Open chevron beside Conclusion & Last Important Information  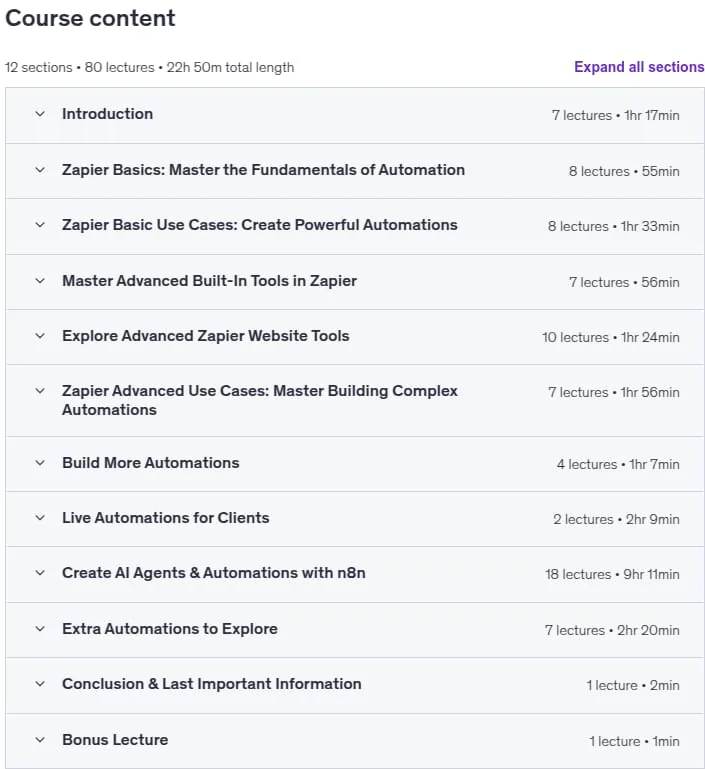(40, 684)
